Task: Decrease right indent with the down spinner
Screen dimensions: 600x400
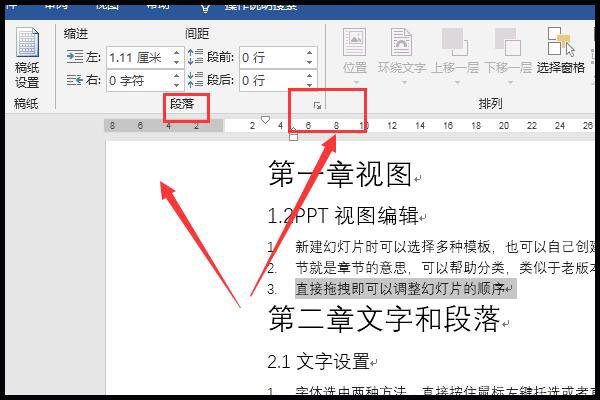Action: (176, 85)
